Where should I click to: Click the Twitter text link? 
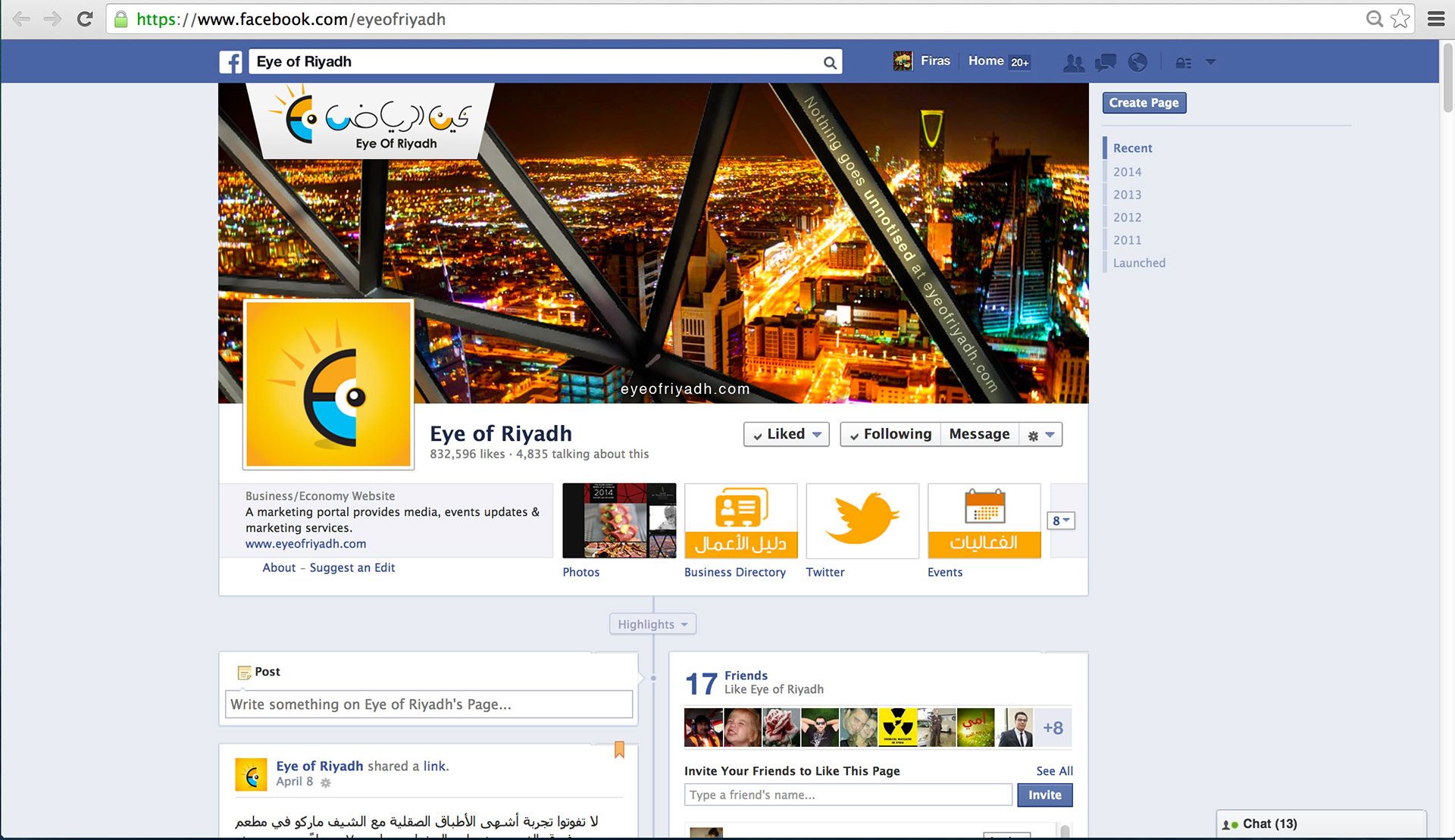pos(824,573)
